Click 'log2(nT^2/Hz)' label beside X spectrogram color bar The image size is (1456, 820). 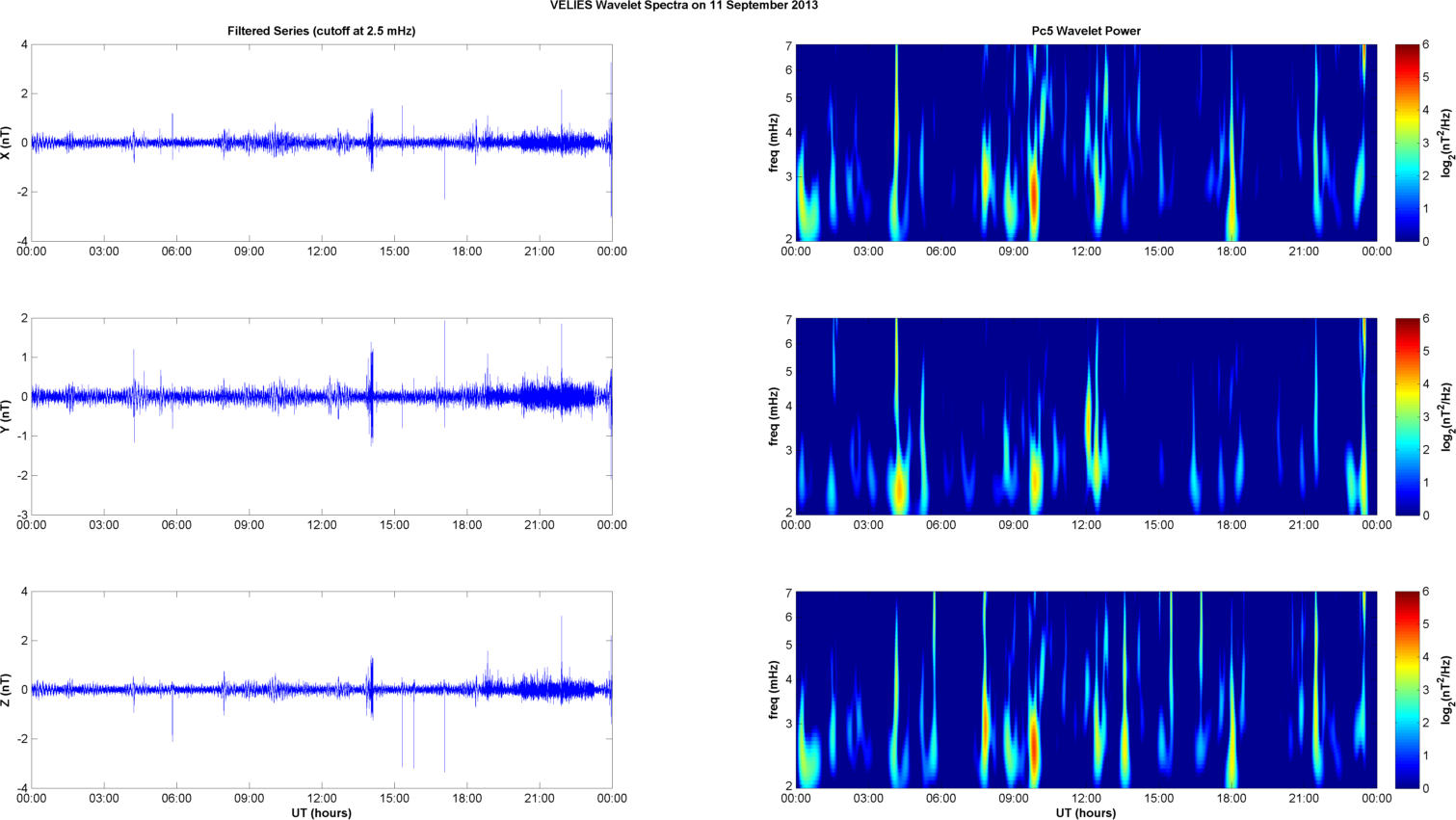(x=1446, y=143)
